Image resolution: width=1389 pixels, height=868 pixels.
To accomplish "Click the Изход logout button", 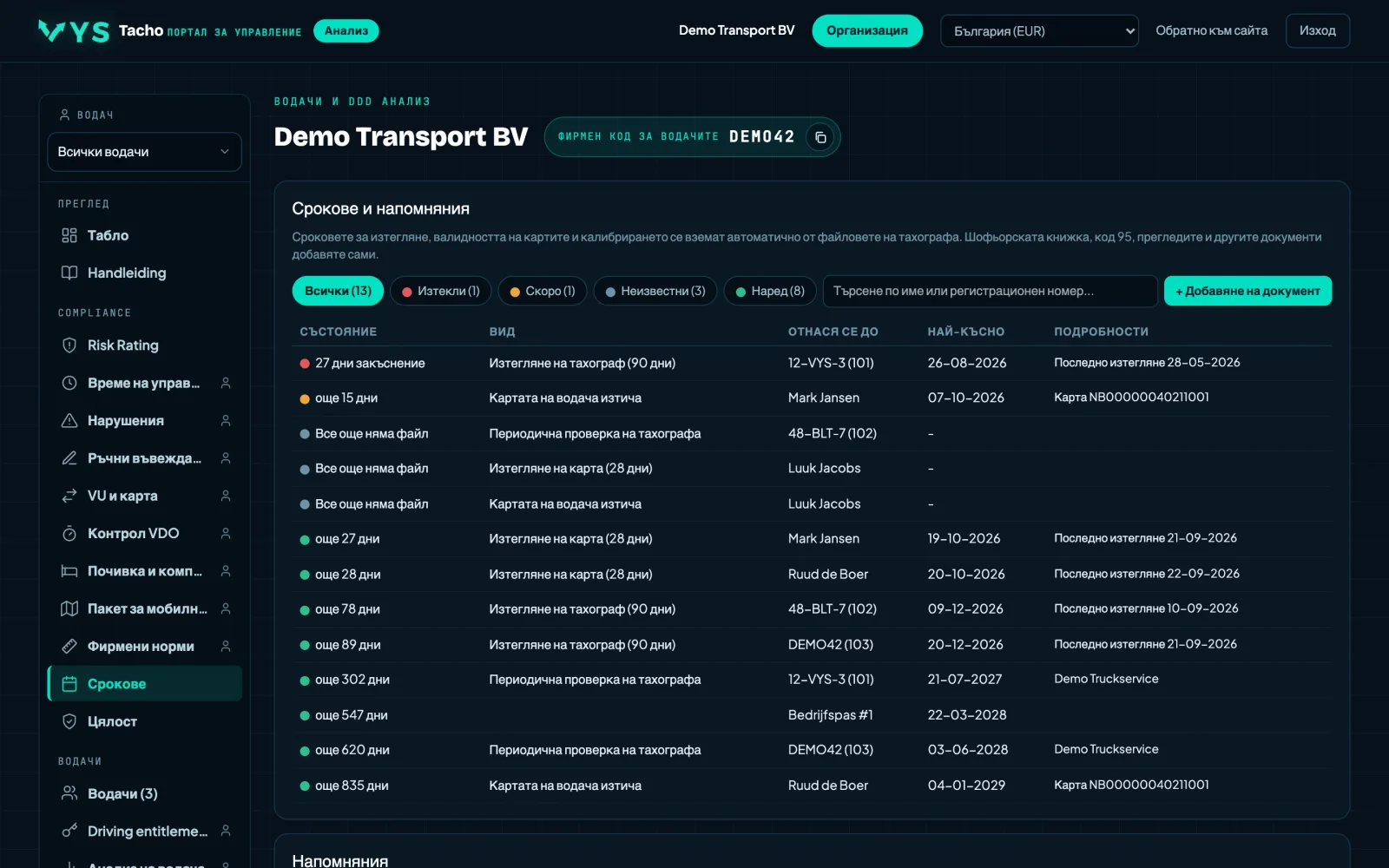I will [1317, 30].
